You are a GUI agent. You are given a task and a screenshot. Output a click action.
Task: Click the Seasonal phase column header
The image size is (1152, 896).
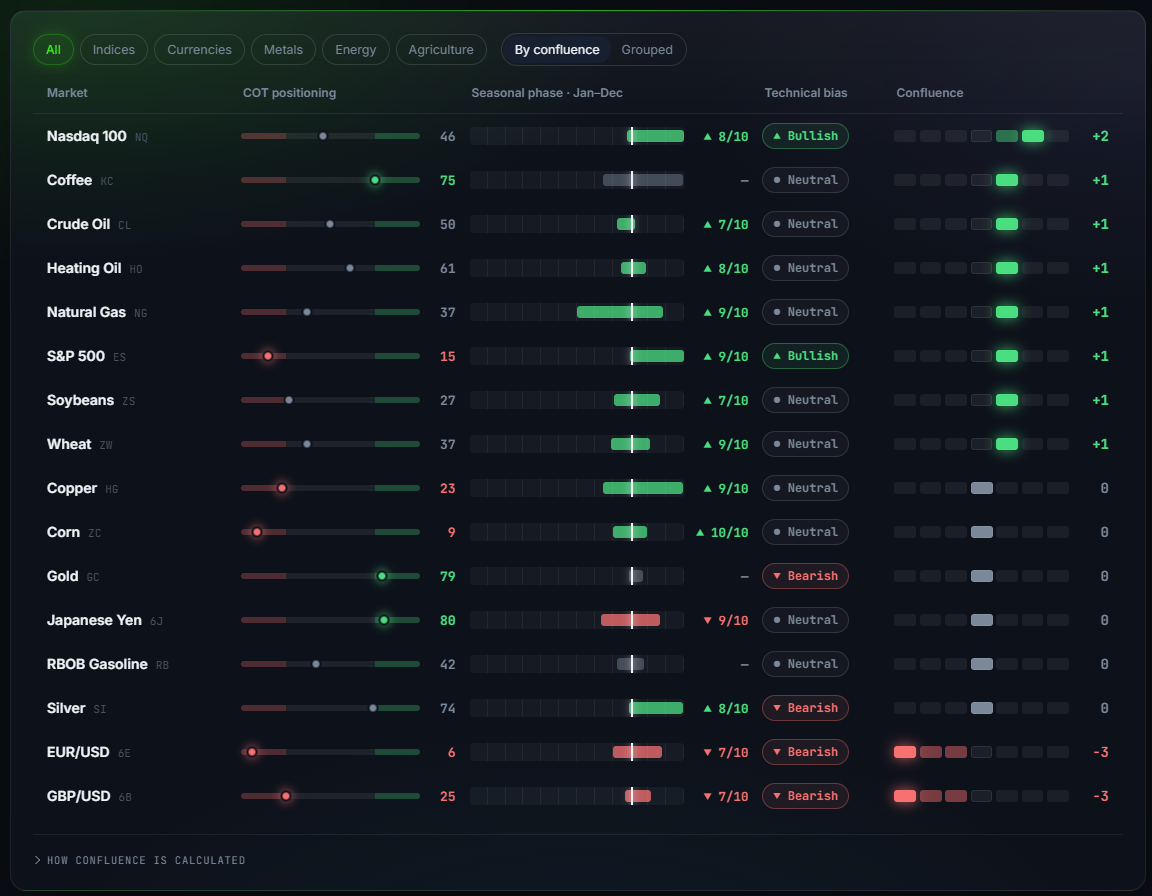[547, 93]
